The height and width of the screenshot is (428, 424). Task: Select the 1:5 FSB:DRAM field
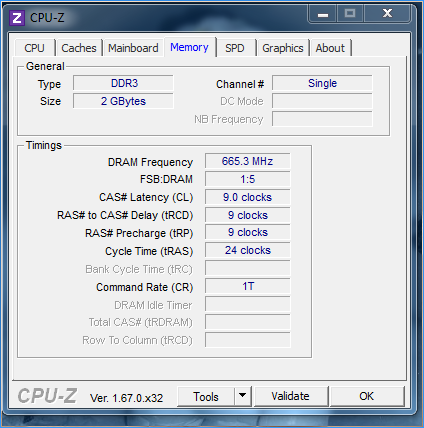[248, 179]
